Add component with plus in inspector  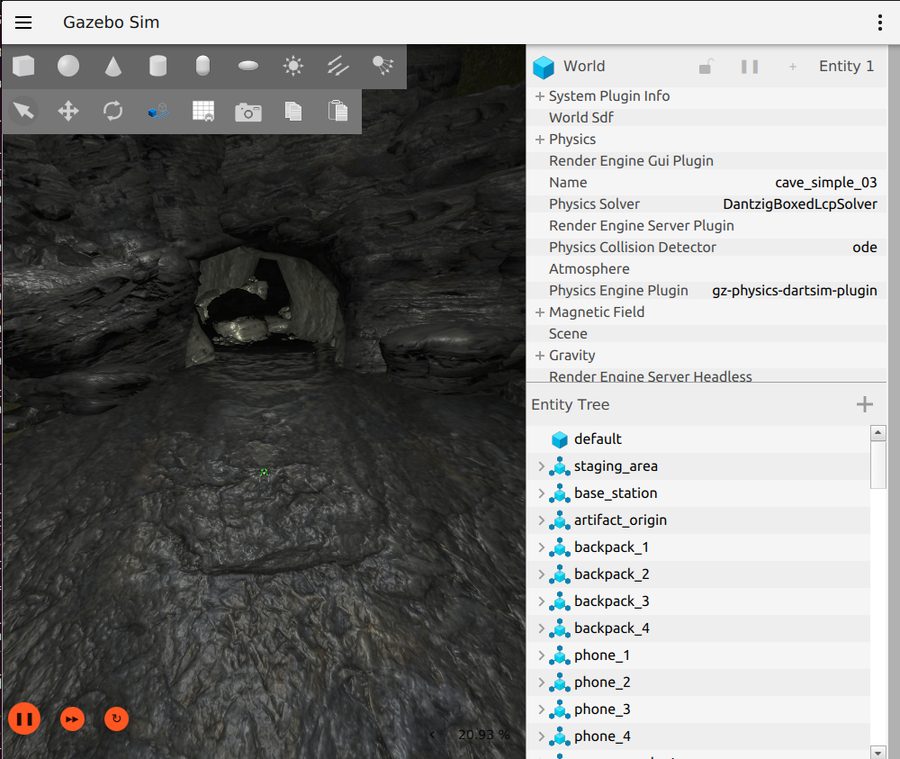(x=793, y=67)
